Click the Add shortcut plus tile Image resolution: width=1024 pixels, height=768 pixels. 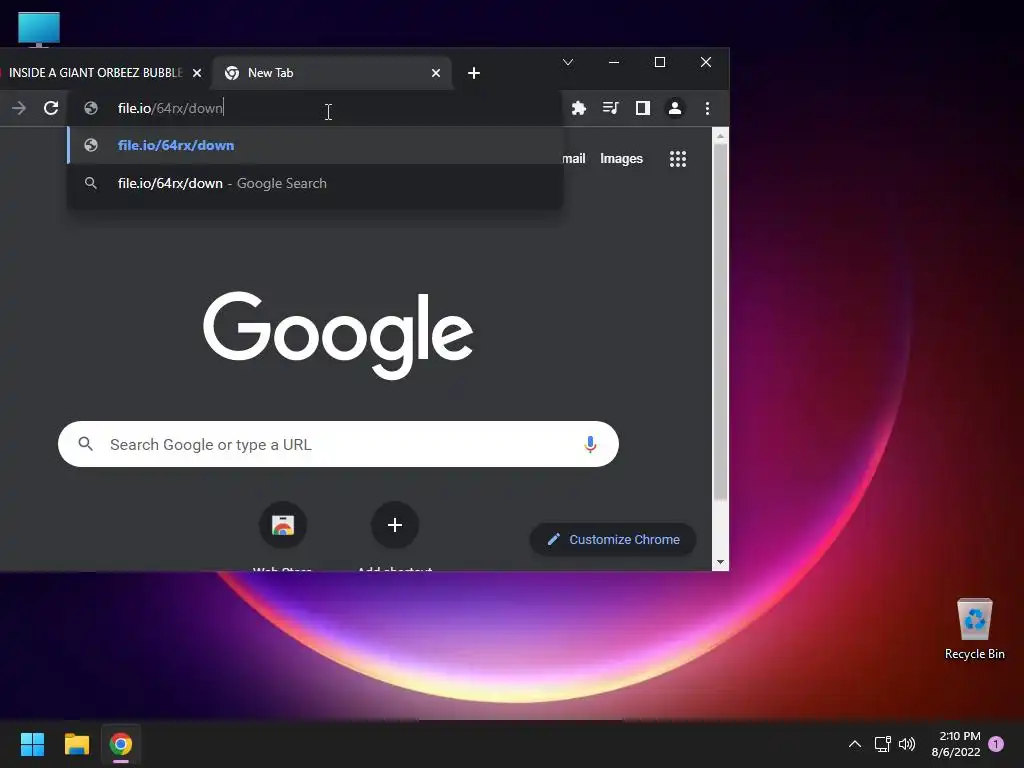pyautogui.click(x=394, y=525)
